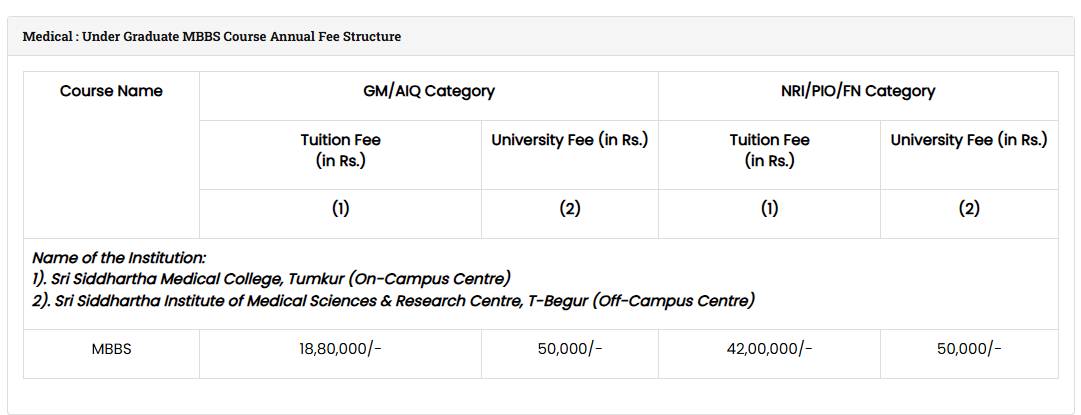
Task: Click the MBBS course name cell
Action: pyautogui.click(x=111, y=349)
